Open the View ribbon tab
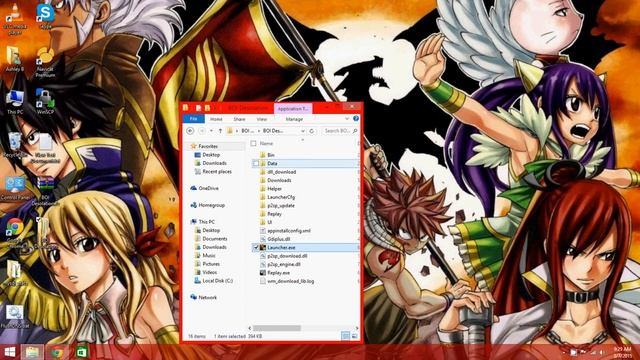Viewport: 640px width, 360px height. pyautogui.click(x=262, y=119)
